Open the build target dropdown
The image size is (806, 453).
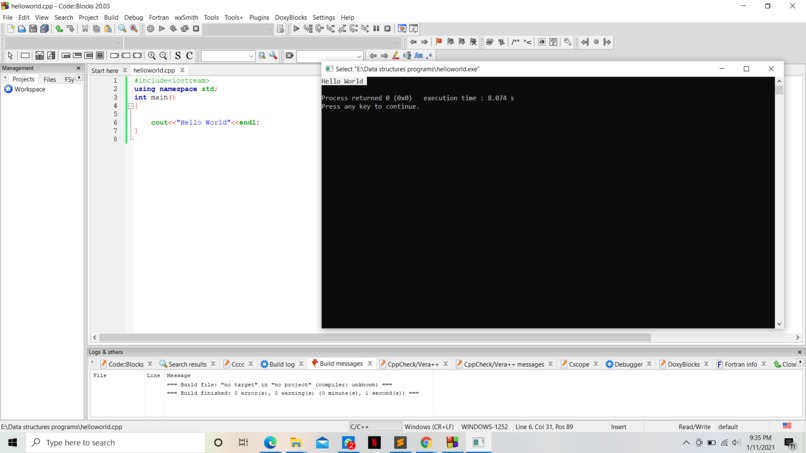[238, 29]
